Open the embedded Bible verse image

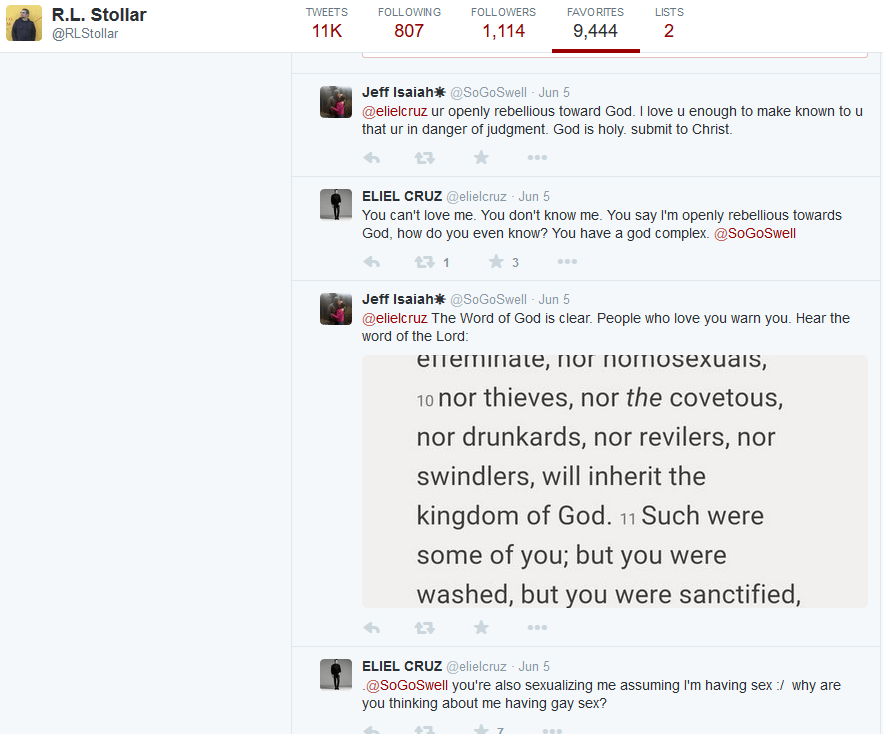coord(615,482)
